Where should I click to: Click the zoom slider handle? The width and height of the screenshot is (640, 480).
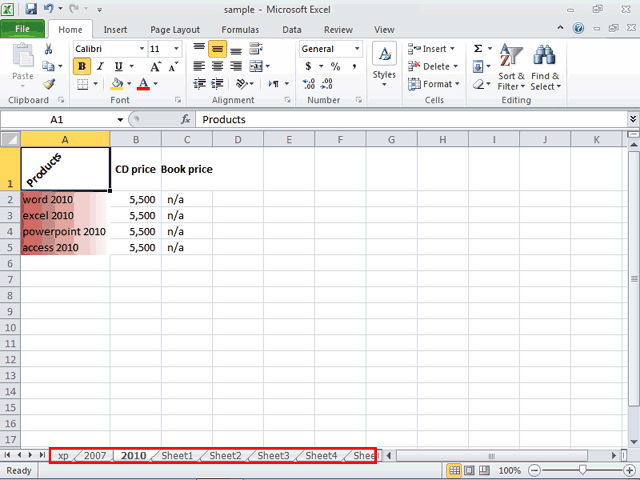(582, 471)
